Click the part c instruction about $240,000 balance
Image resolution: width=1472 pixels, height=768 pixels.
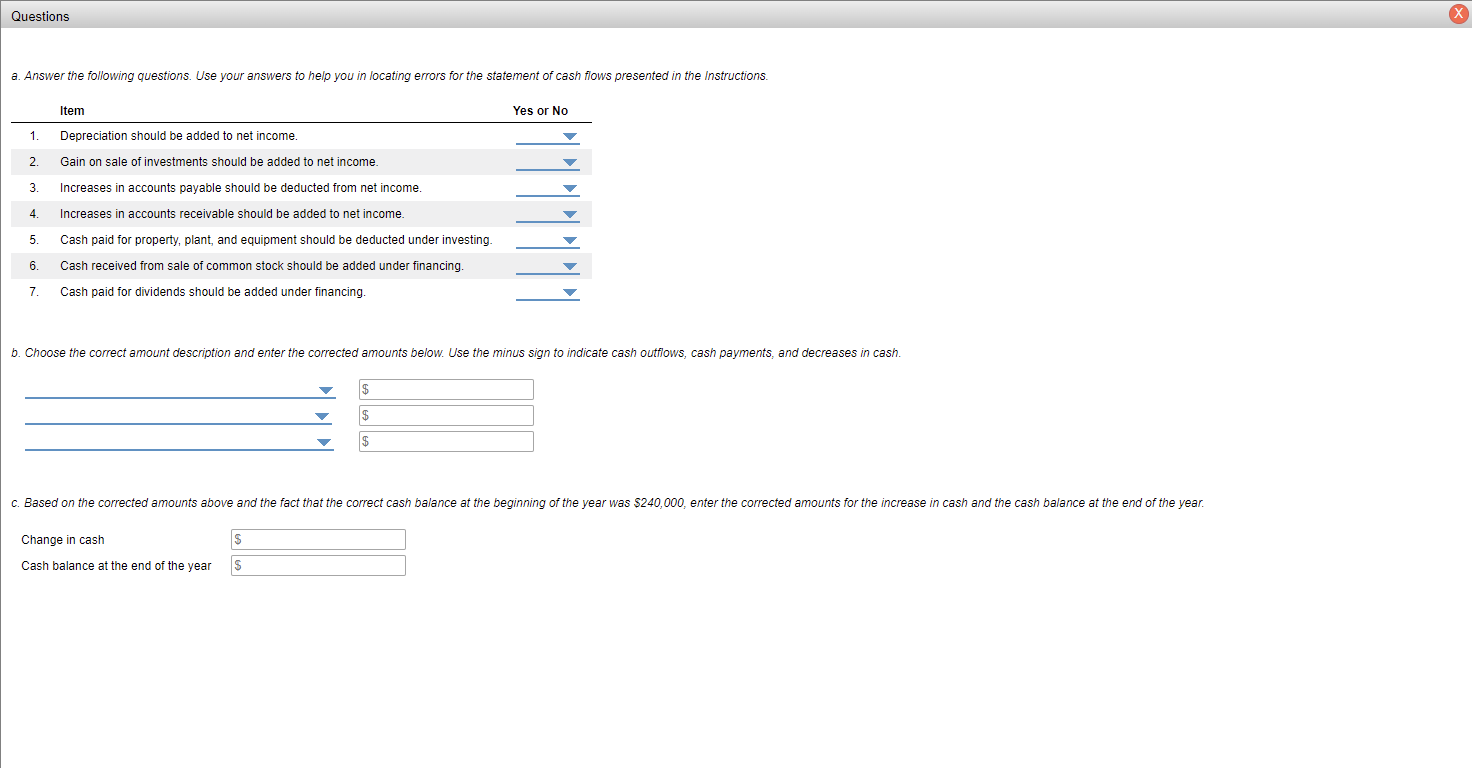[x=608, y=503]
